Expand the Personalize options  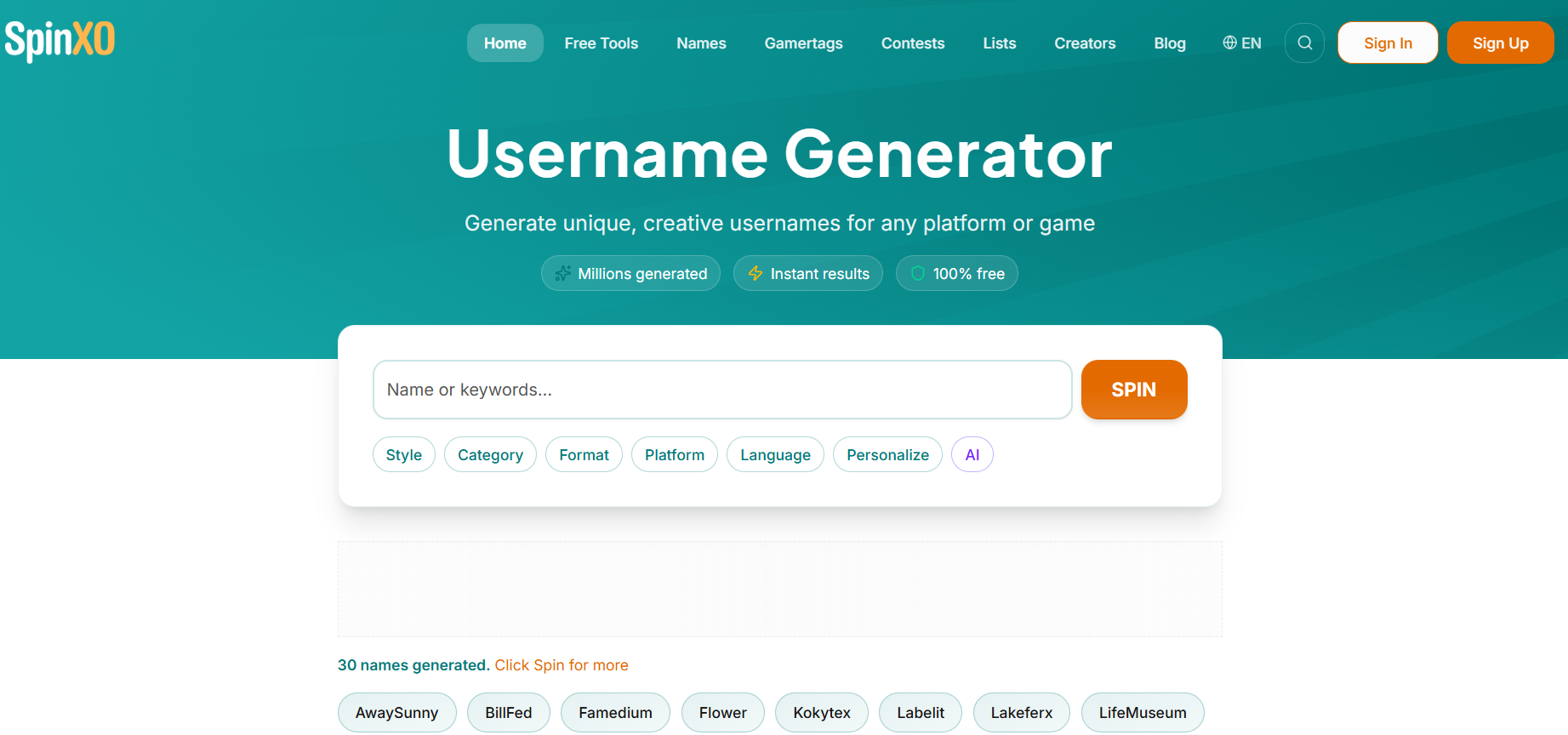point(887,454)
